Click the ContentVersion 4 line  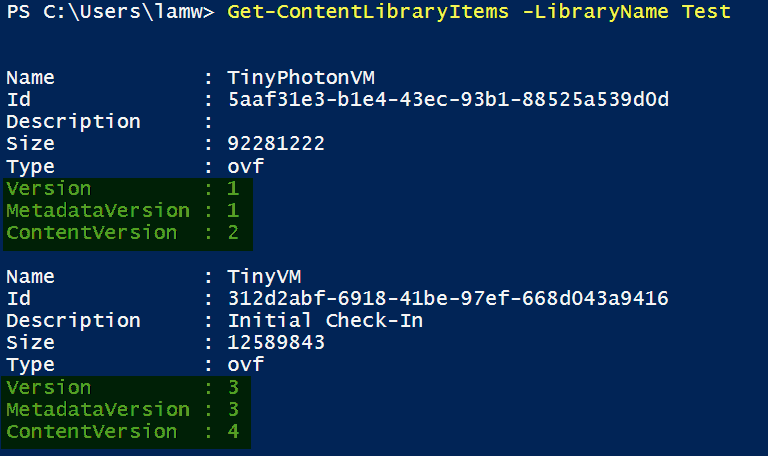(126, 431)
